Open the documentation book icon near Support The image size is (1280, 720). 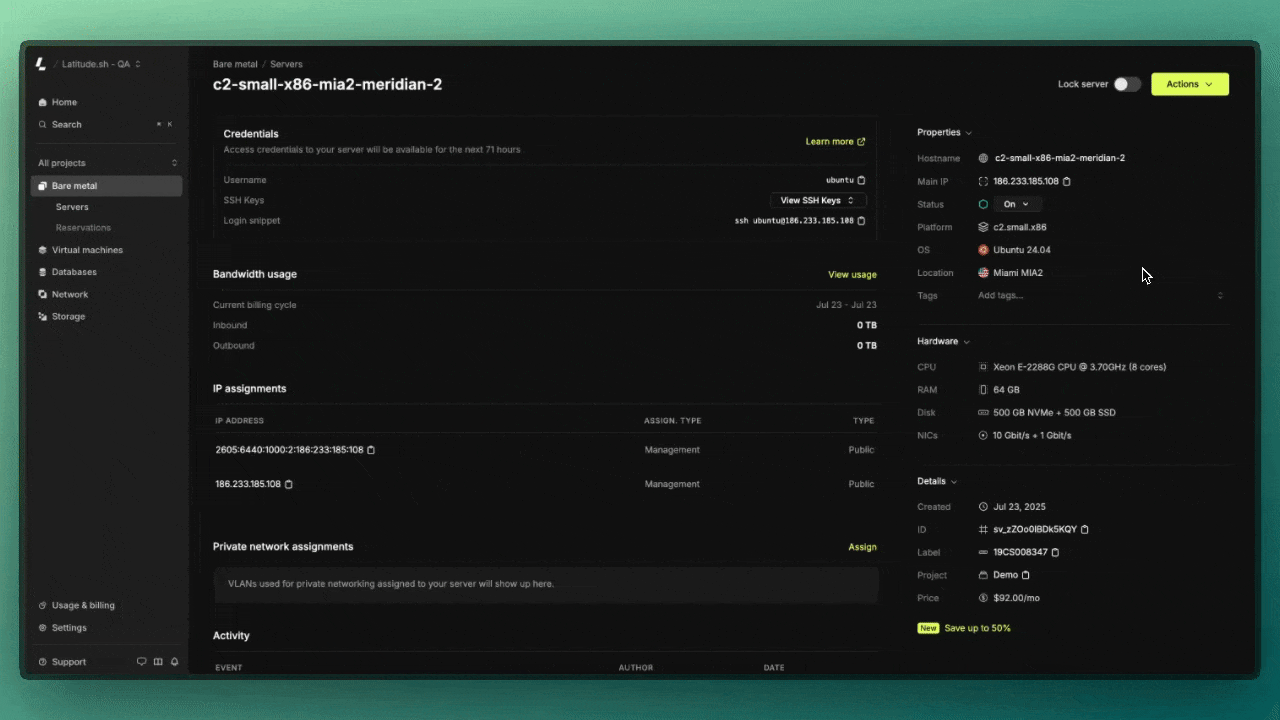(x=158, y=662)
